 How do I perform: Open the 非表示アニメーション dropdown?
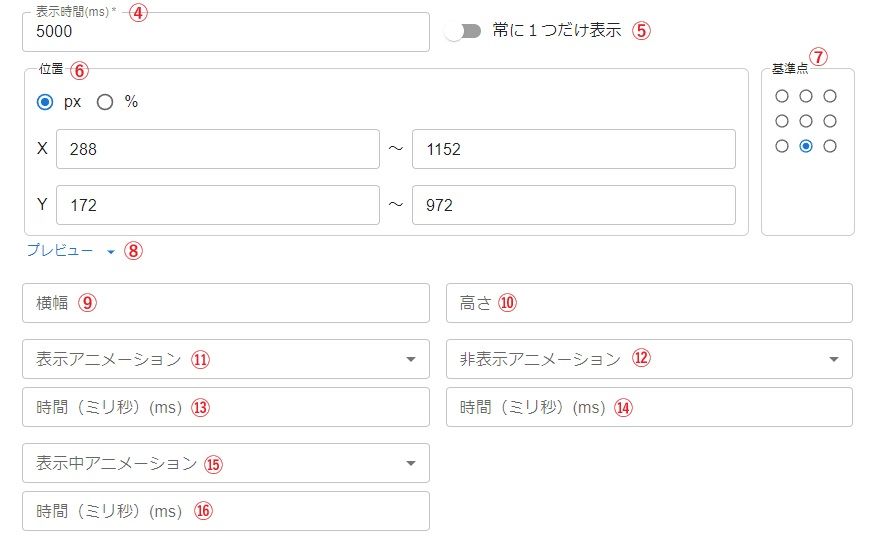pyautogui.click(x=649, y=359)
